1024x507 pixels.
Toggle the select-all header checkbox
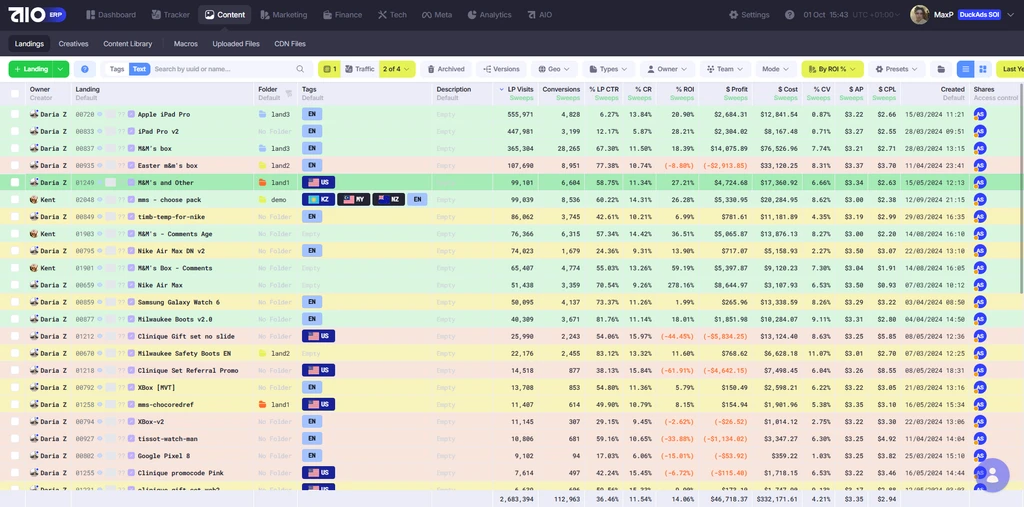click(x=15, y=93)
